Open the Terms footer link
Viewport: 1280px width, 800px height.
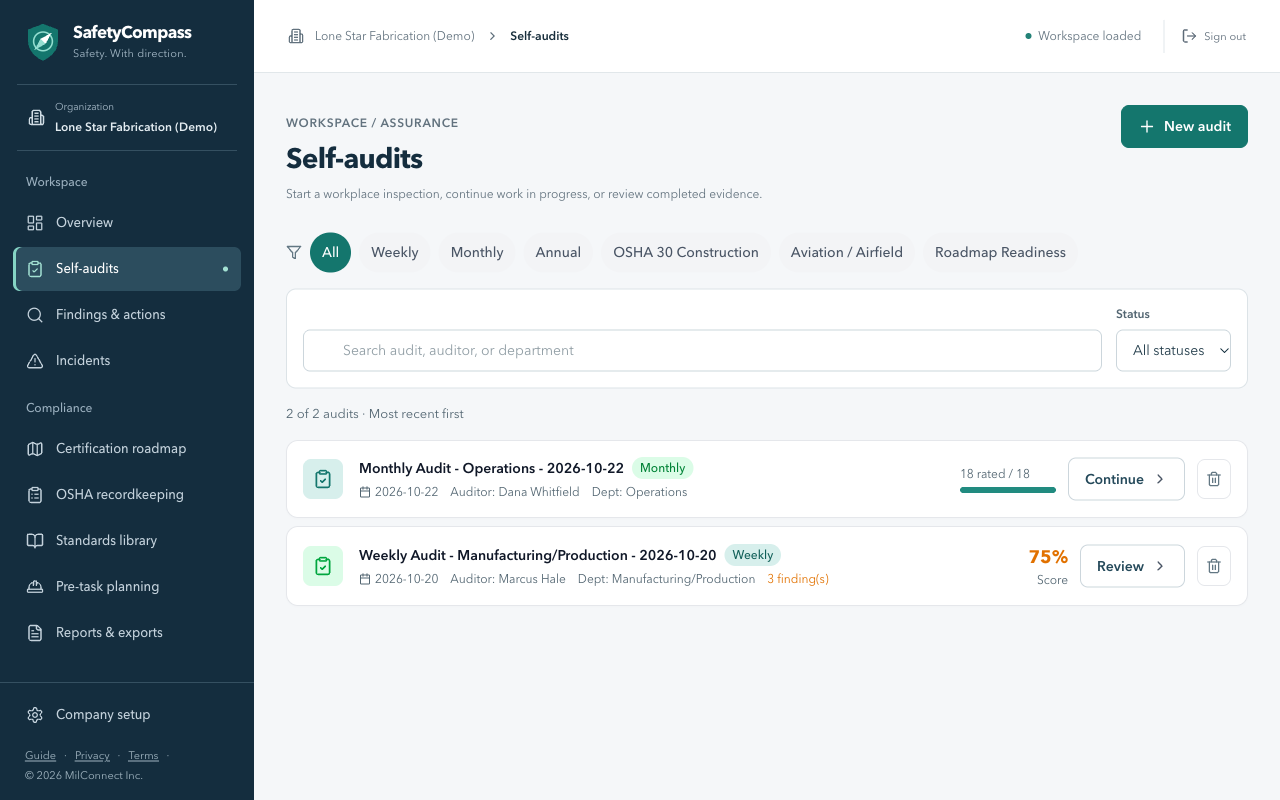[143, 756]
